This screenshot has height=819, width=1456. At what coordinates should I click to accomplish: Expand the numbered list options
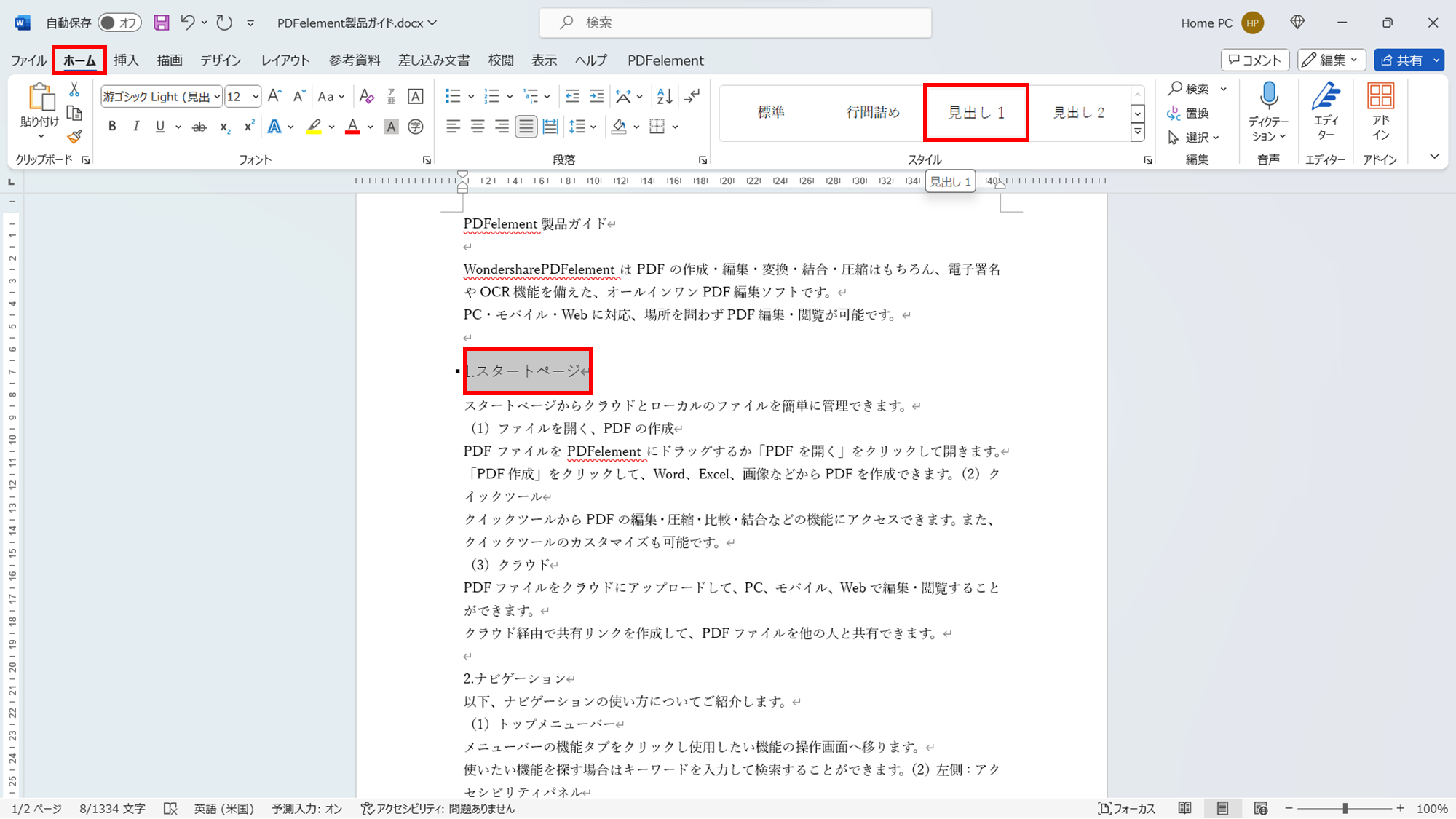510,96
